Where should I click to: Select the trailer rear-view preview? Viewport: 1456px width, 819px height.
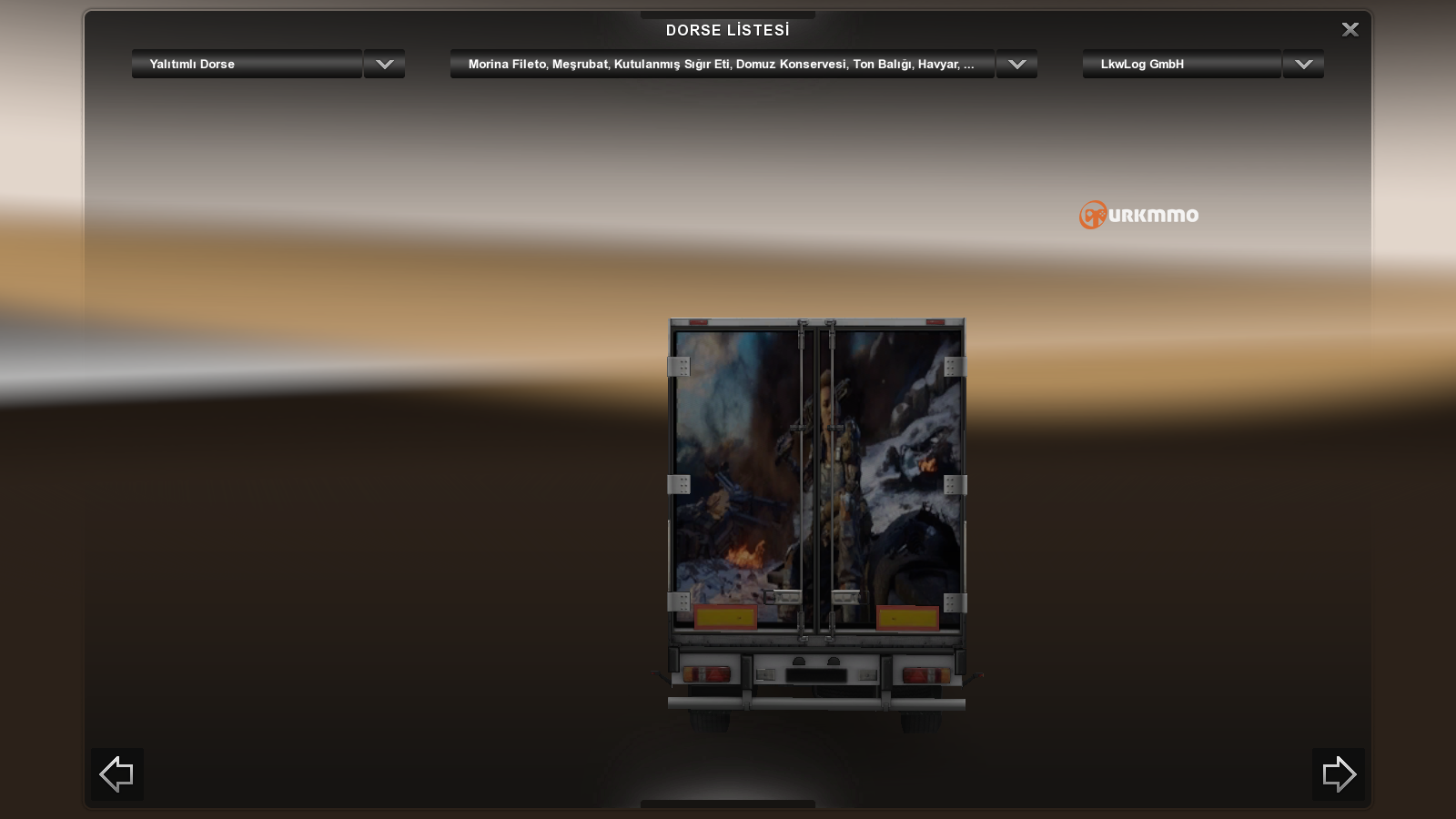pos(816,523)
